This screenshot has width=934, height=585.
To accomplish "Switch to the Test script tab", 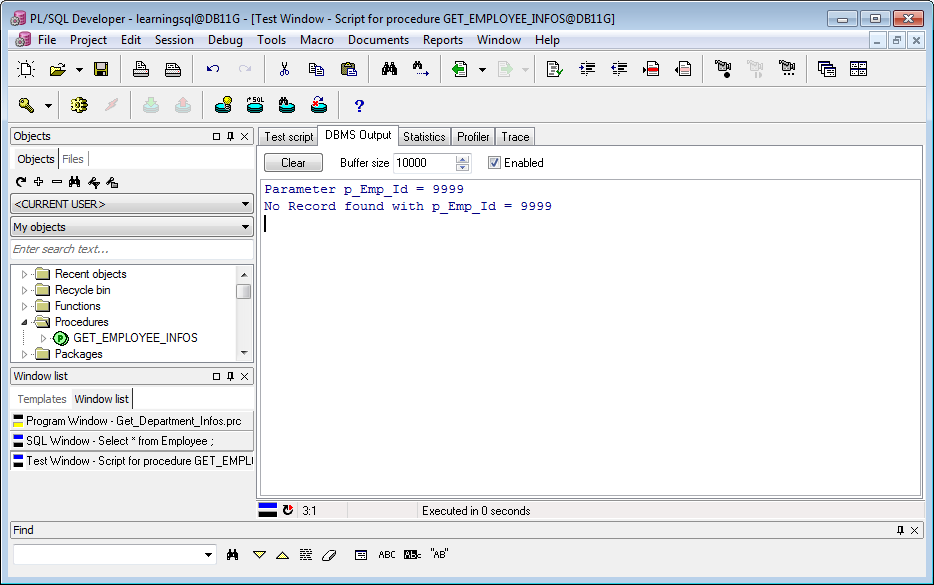I will [288, 137].
